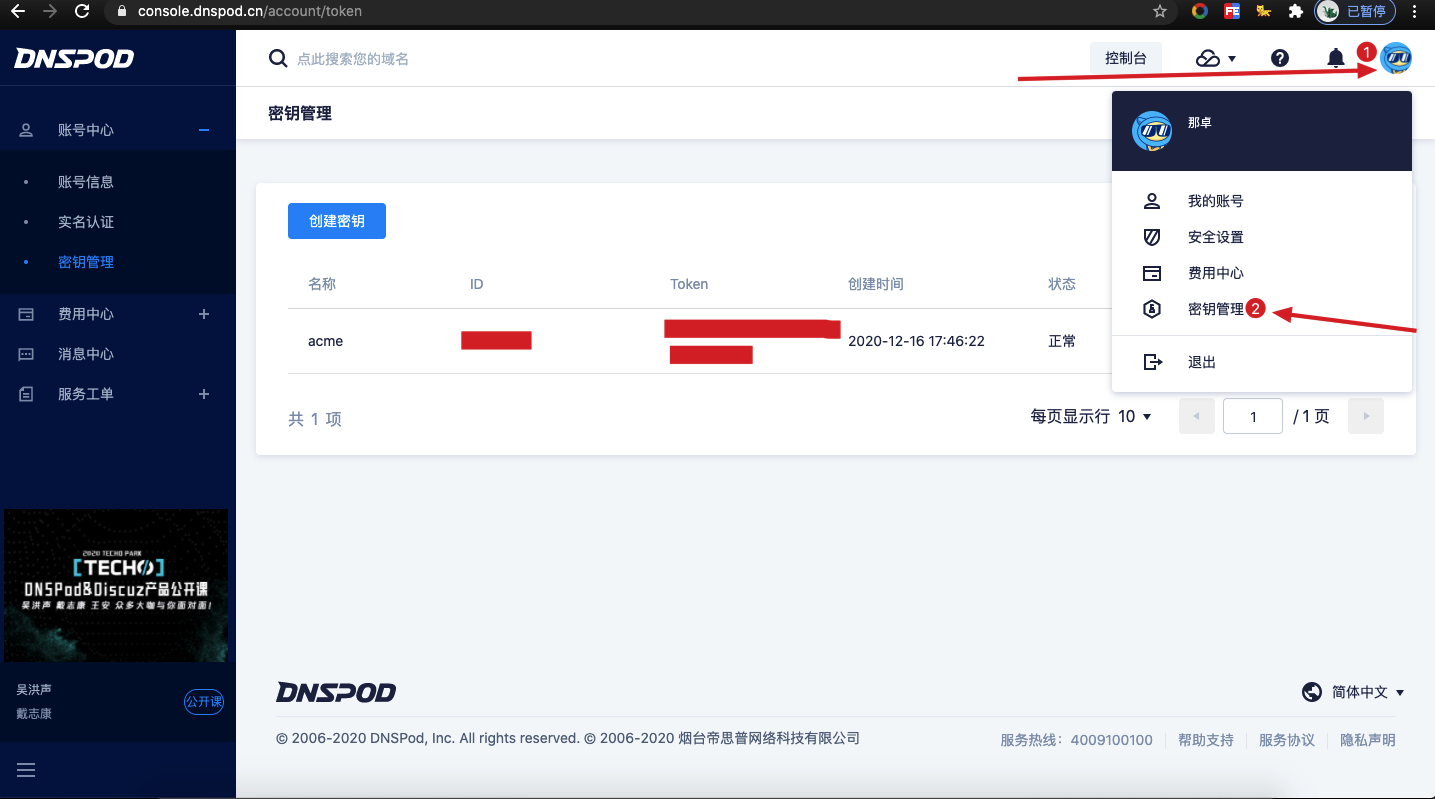The width and height of the screenshot is (1435, 799).
Task: Open 实名认证 in sidebar
Action: click(86, 222)
